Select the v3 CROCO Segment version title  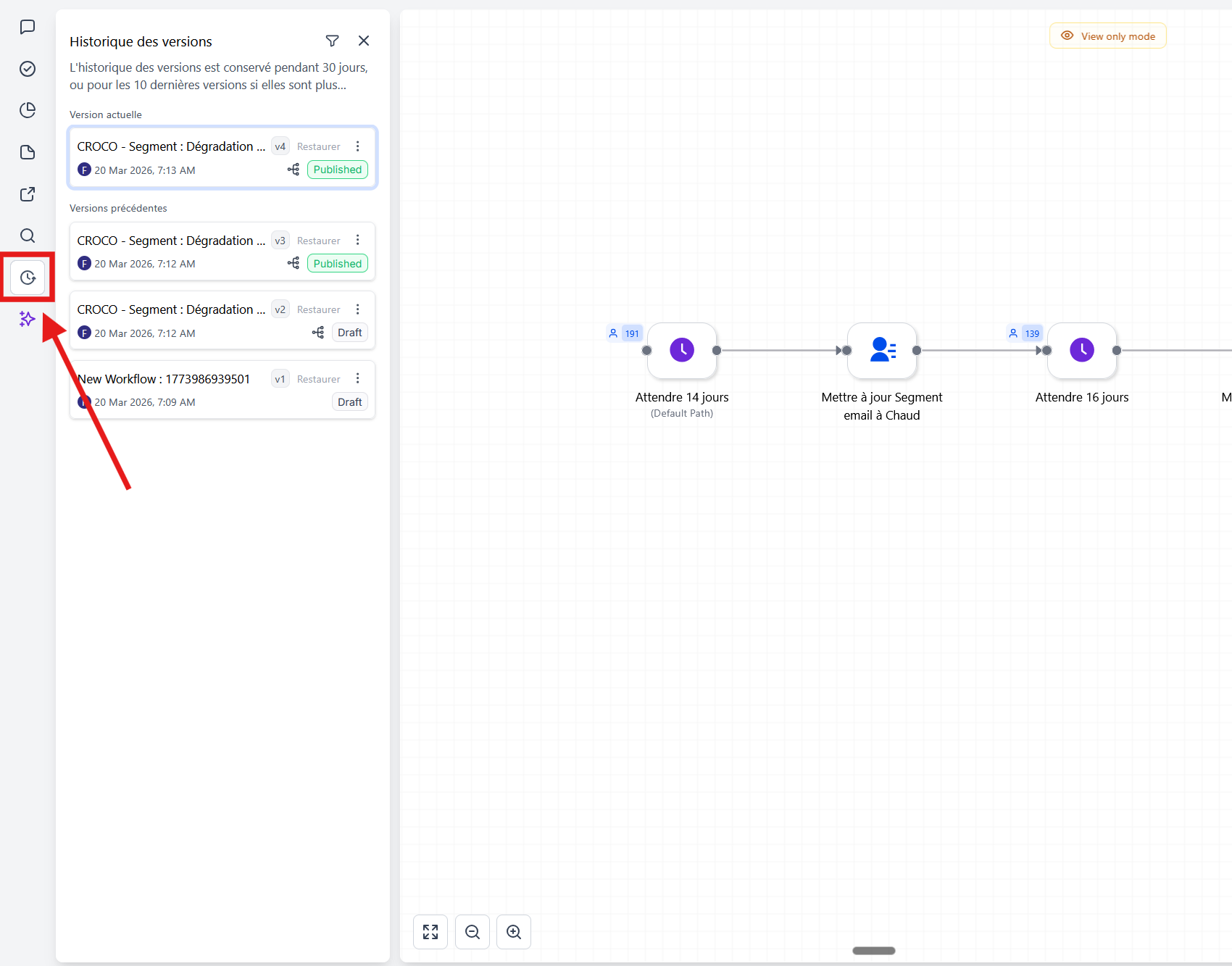coord(171,241)
